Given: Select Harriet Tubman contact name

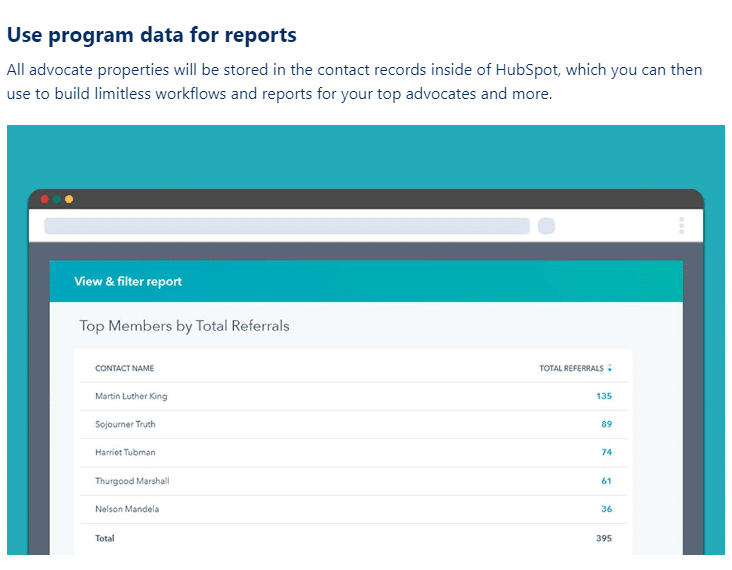Looking at the screenshot, I should pos(125,452).
